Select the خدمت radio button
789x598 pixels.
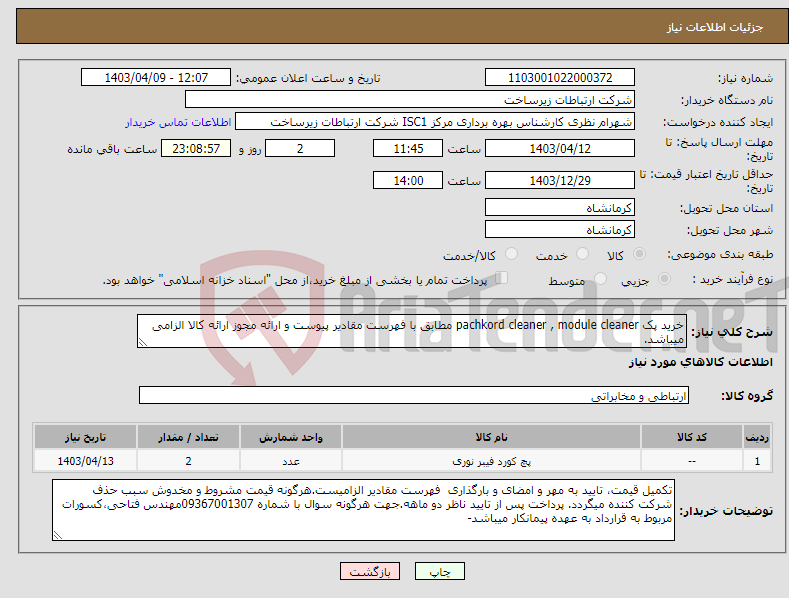pyautogui.click(x=582, y=254)
